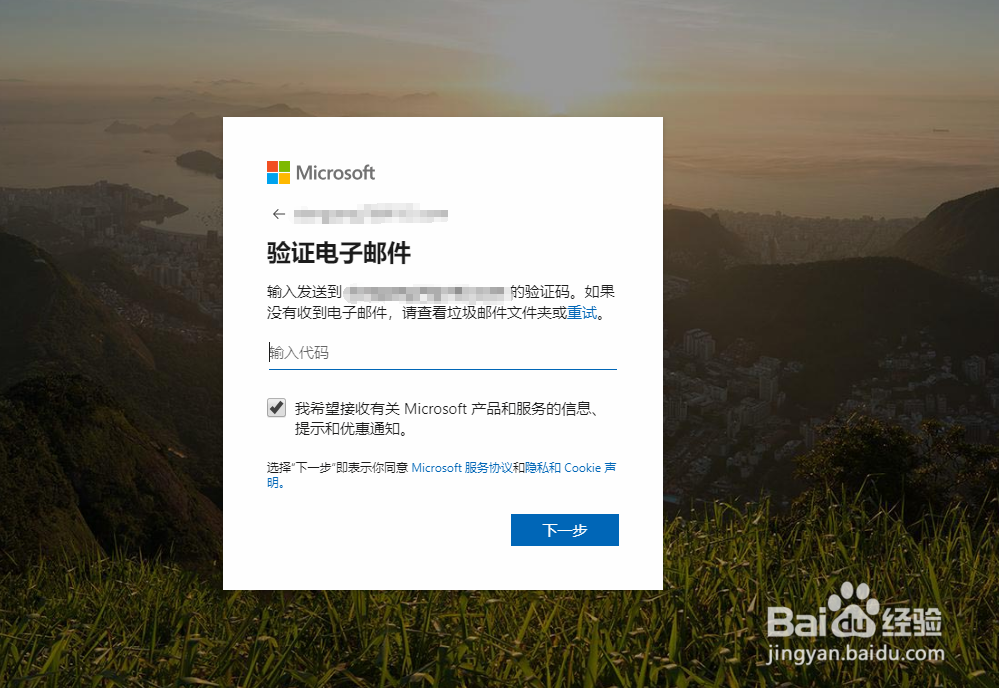Click the back arrow icon

278,214
